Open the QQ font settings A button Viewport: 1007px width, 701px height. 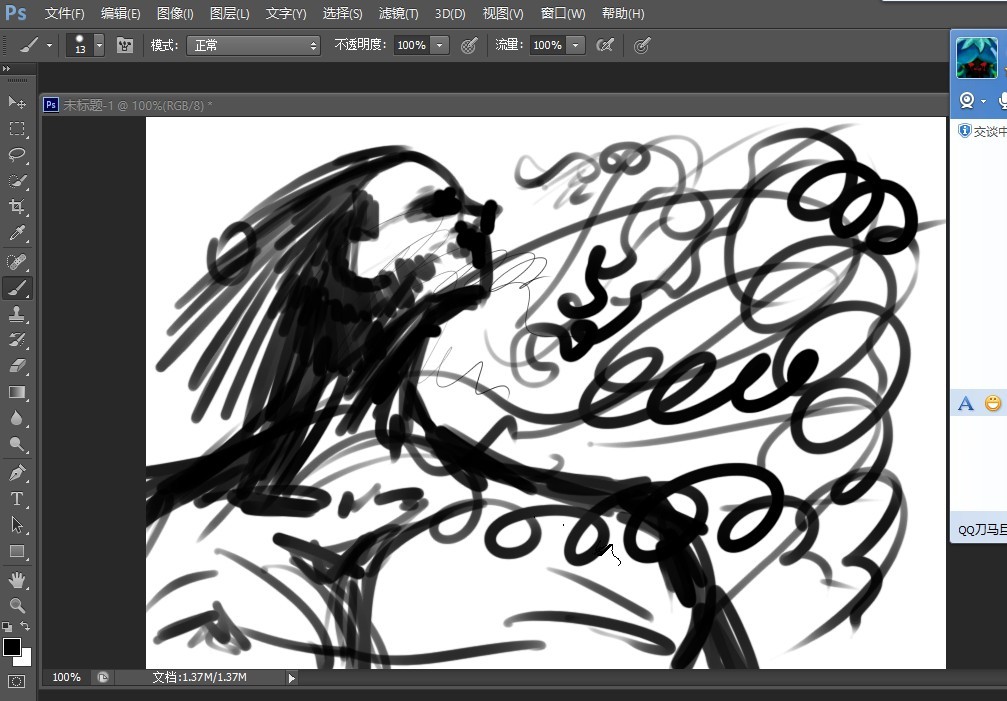pyautogui.click(x=965, y=404)
